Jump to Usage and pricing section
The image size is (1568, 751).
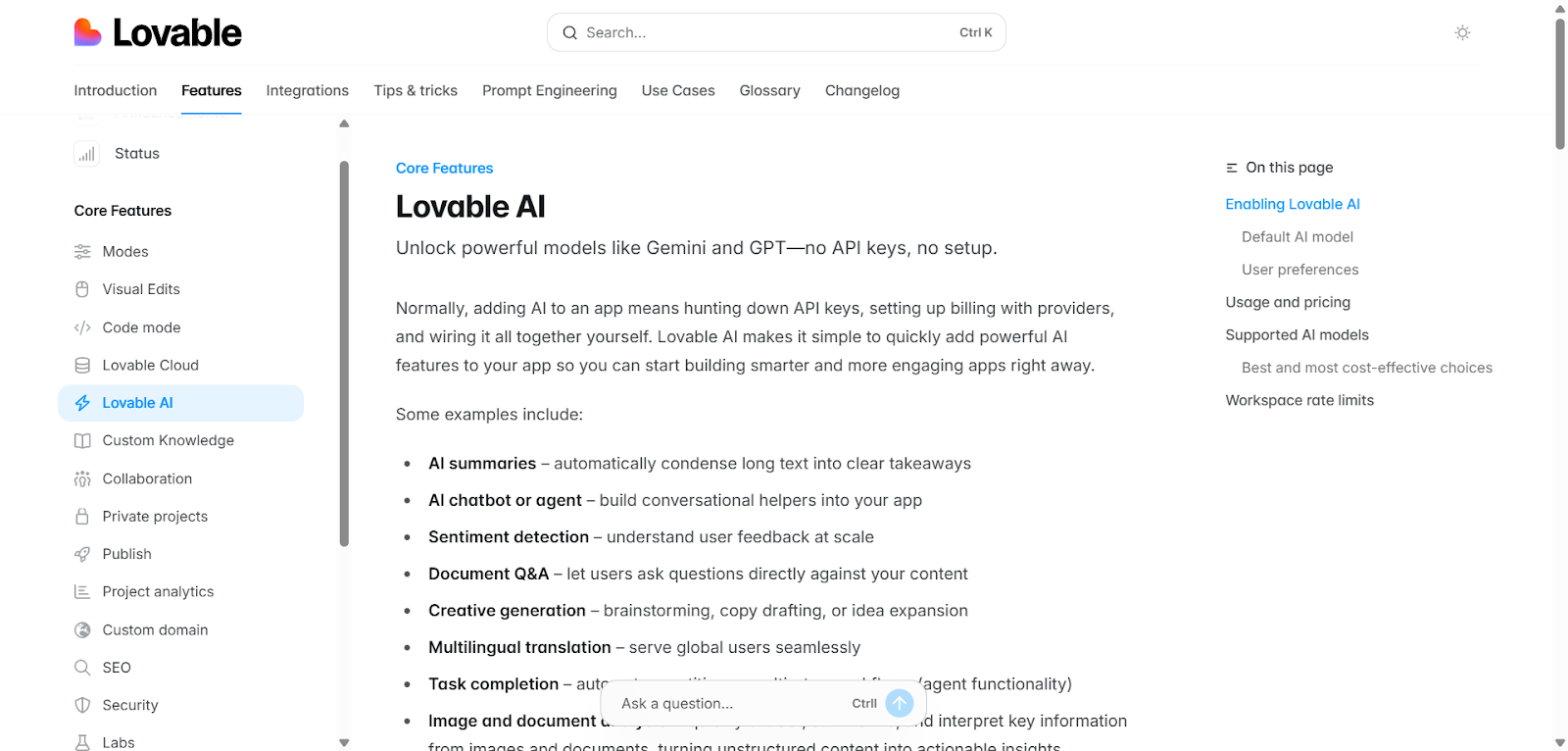(x=1288, y=302)
